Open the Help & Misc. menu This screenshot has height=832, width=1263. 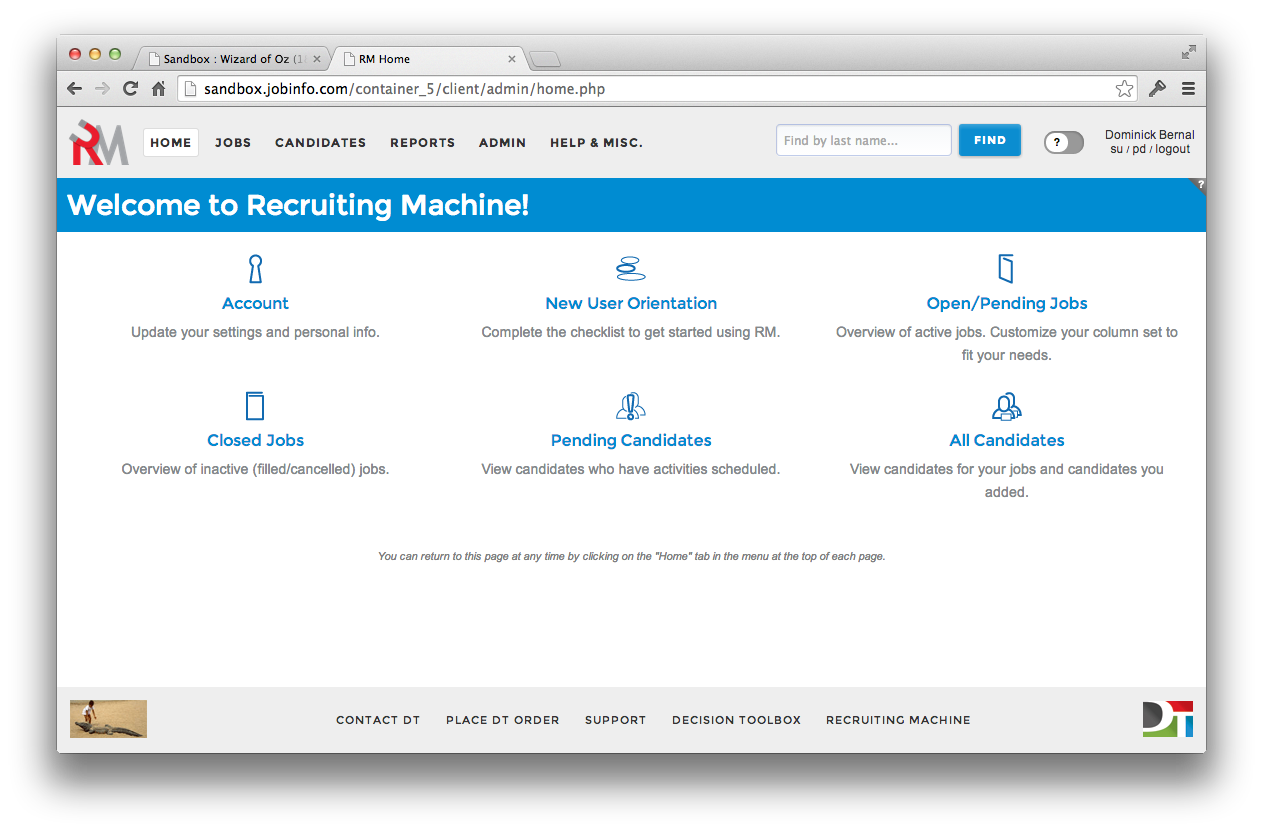tap(596, 143)
